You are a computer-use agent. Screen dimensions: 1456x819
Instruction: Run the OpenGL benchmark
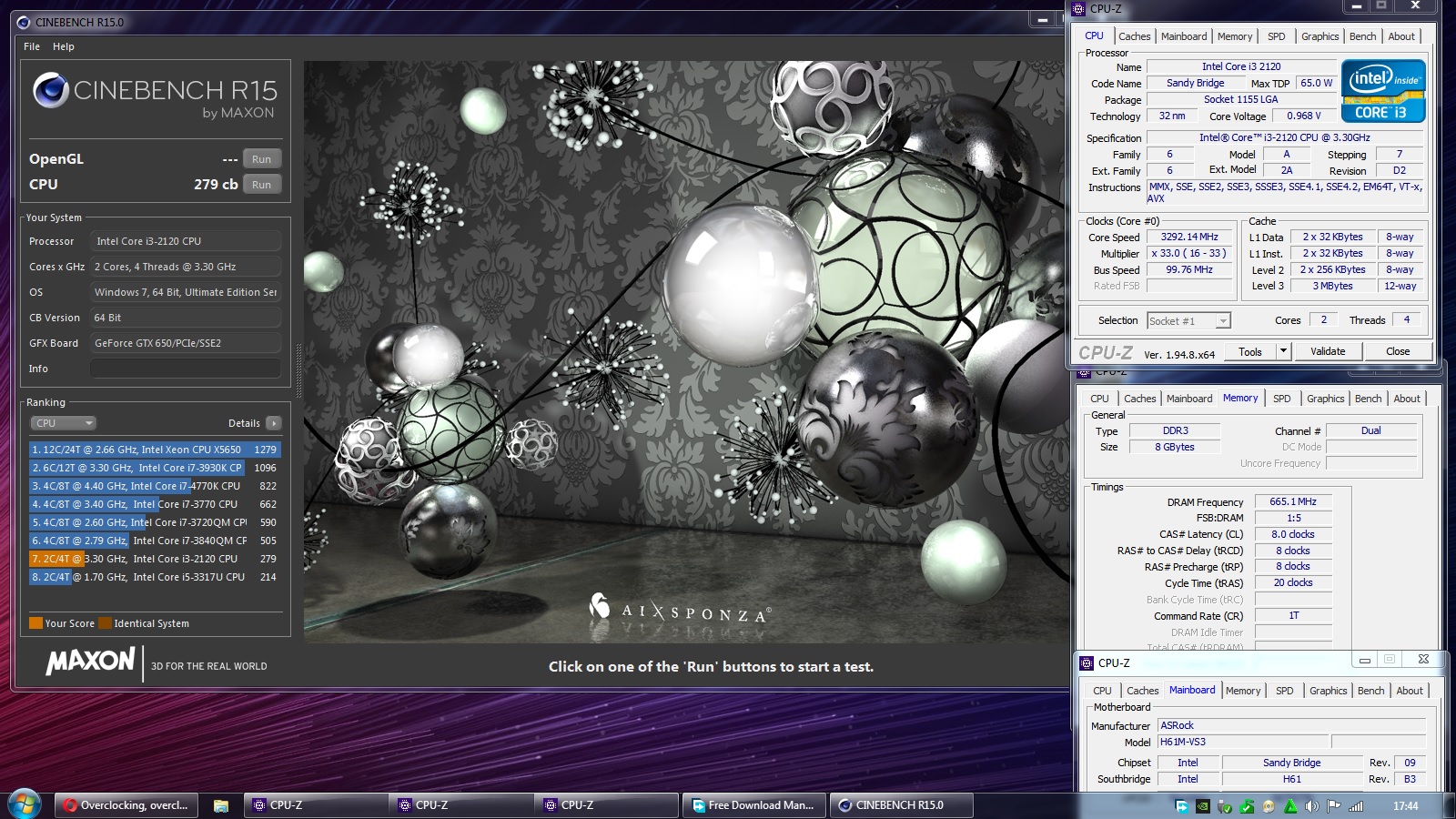click(262, 159)
